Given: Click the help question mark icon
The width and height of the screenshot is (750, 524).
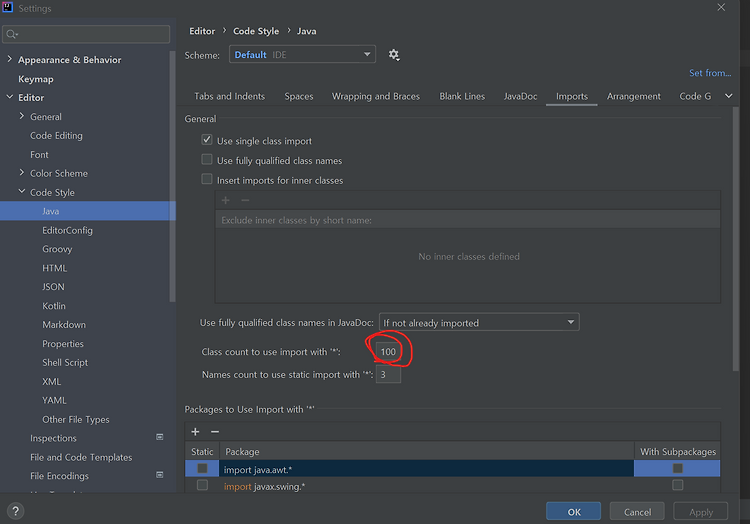Looking at the screenshot, I should pos(15,511).
